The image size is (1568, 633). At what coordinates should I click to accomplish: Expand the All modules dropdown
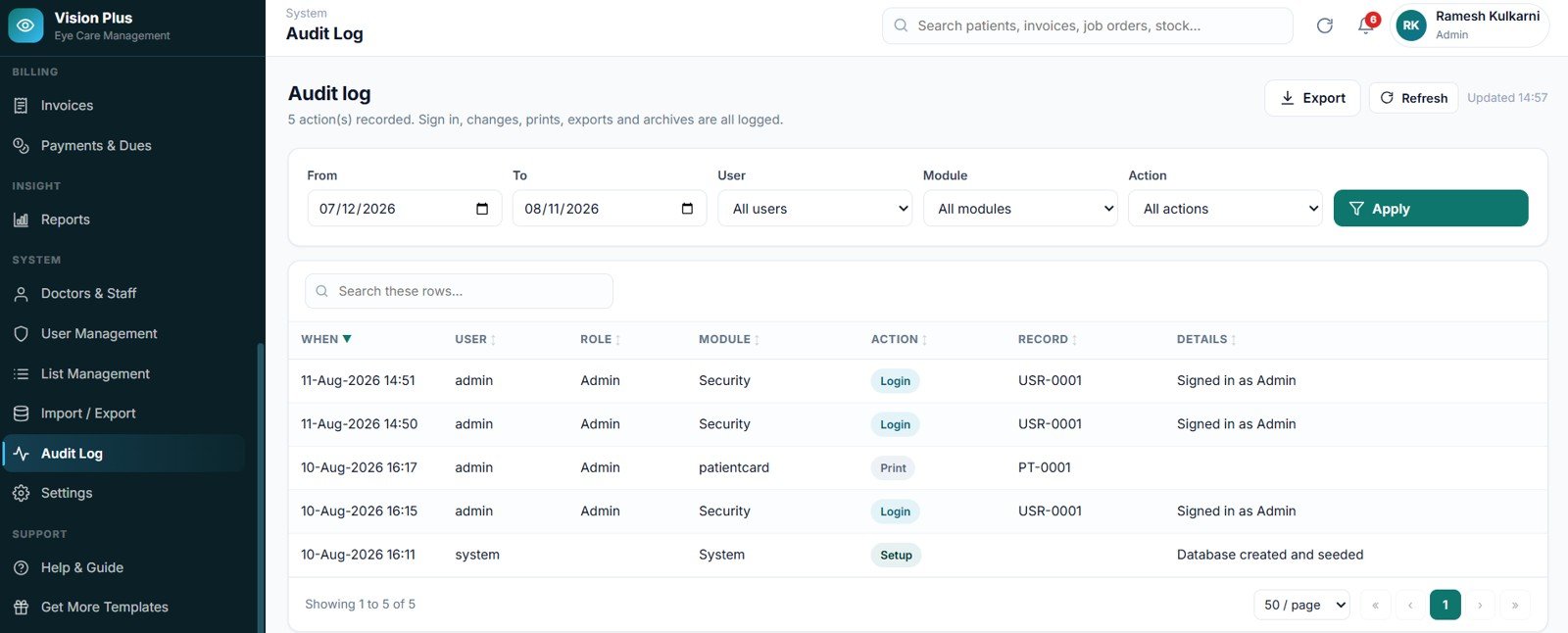click(x=1020, y=209)
